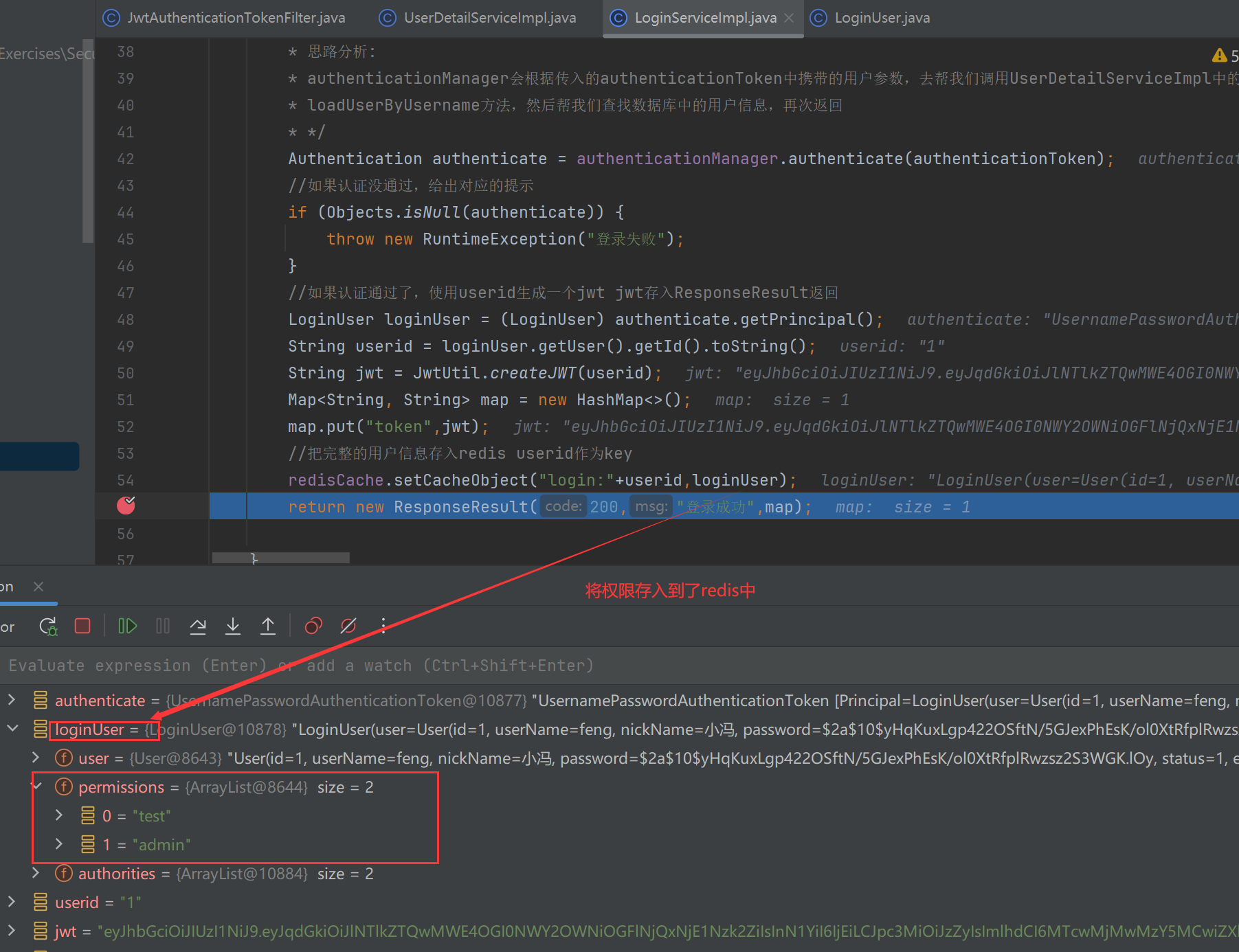Focus the Evaluate expression input field

pyautogui.click(x=618, y=665)
